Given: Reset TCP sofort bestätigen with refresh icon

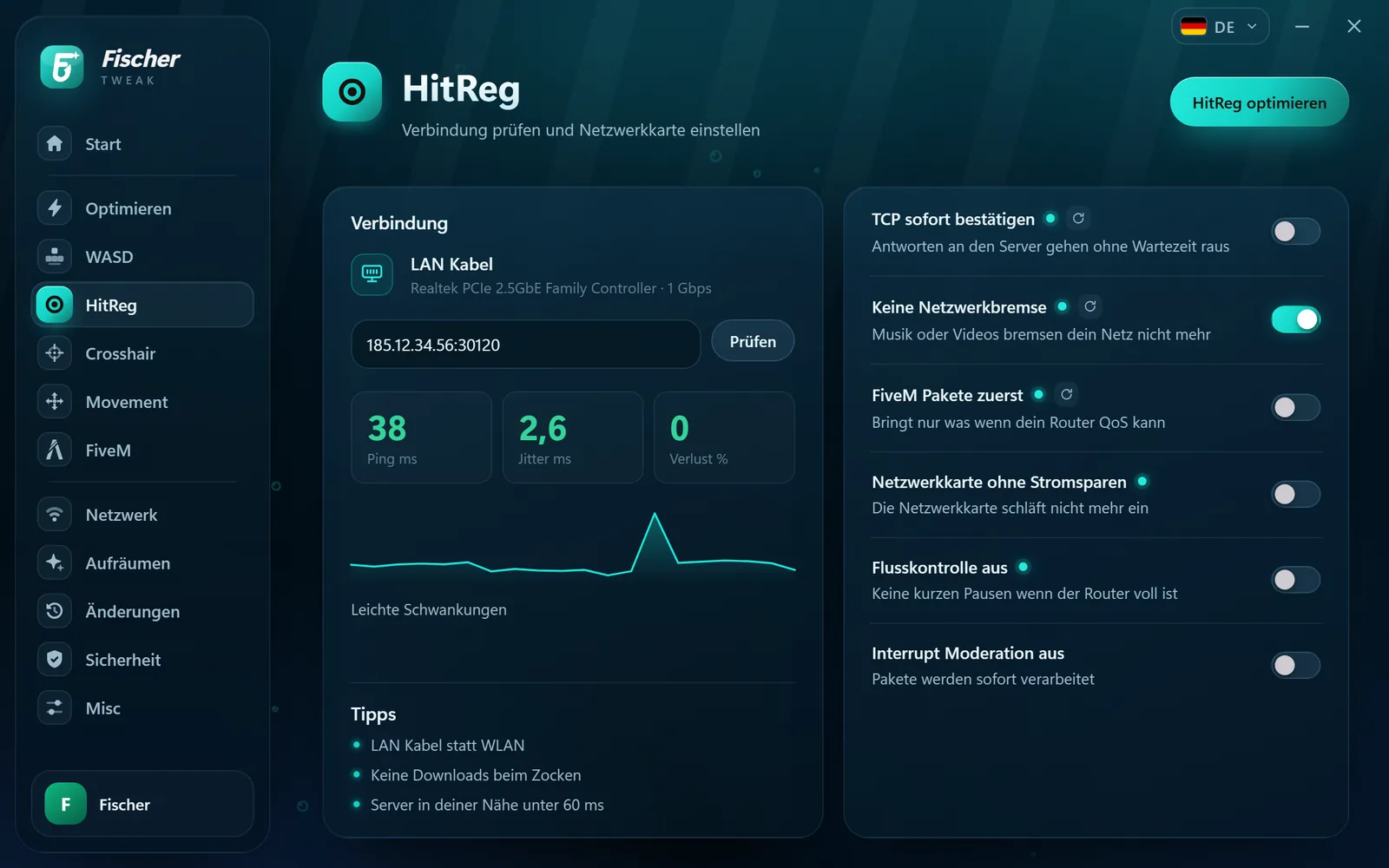Looking at the screenshot, I should [1078, 219].
